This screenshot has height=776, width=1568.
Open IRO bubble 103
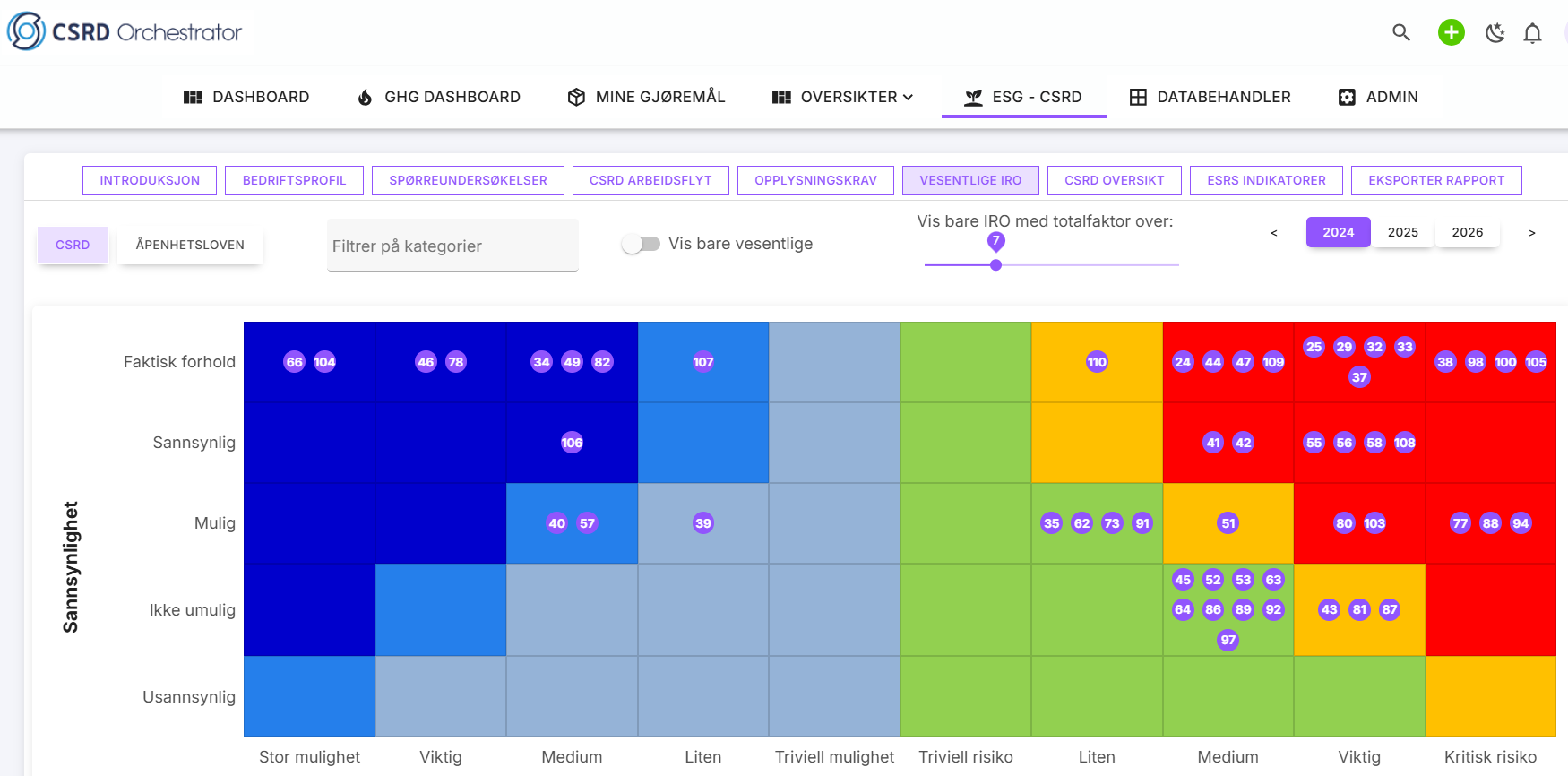point(1374,523)
